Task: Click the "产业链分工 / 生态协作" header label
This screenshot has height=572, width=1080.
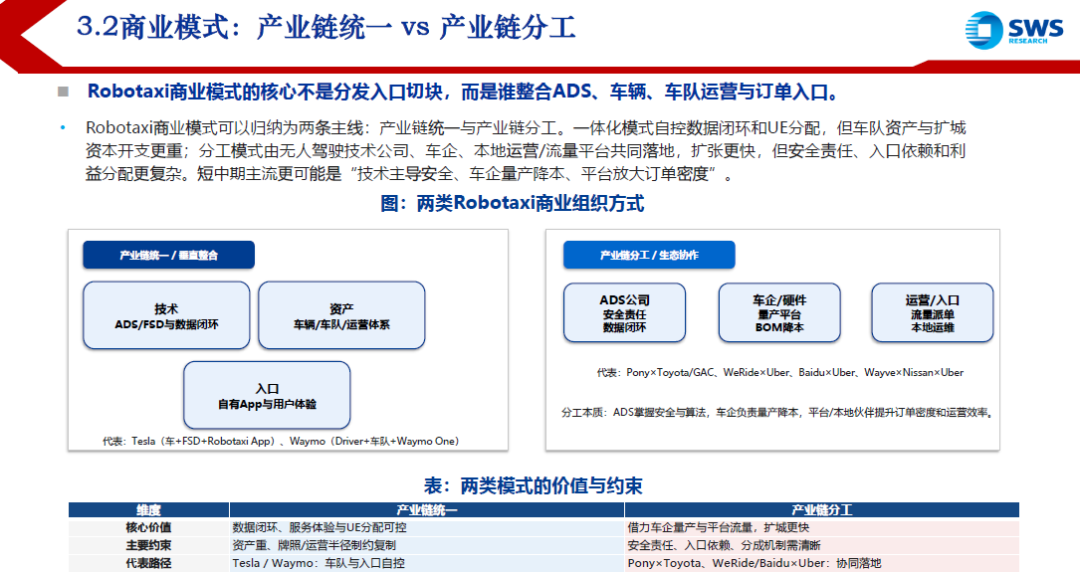Action: click(x=649, y=255)
